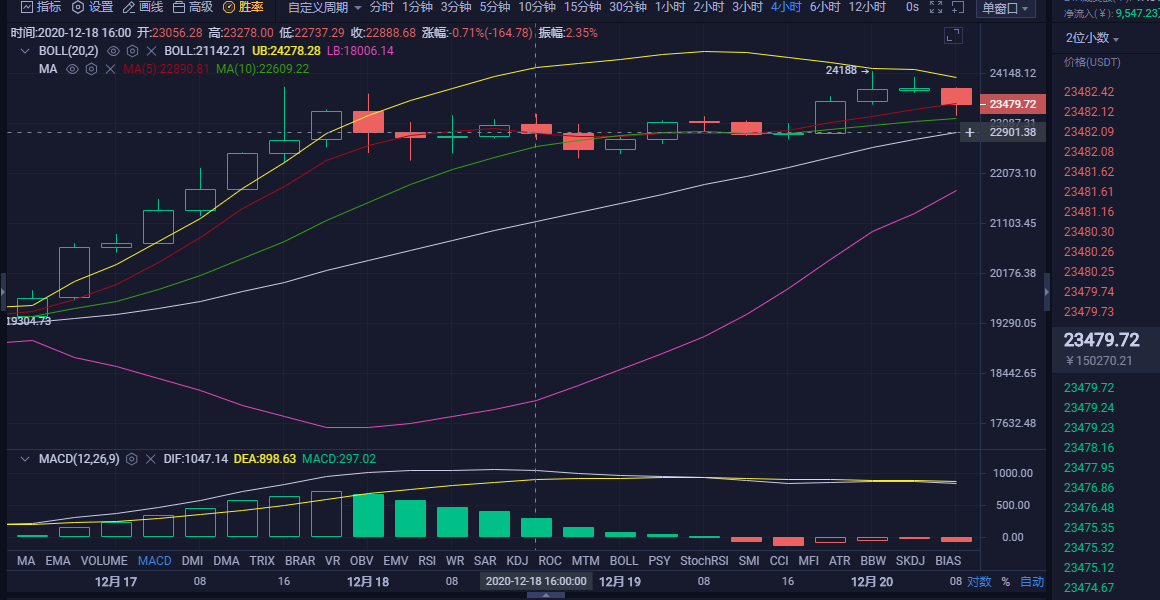Image resolution: width=1160 pixels, height=600 pixels.
Task: Select the BIAS sub-indicator
Action: tap(948, 561)
